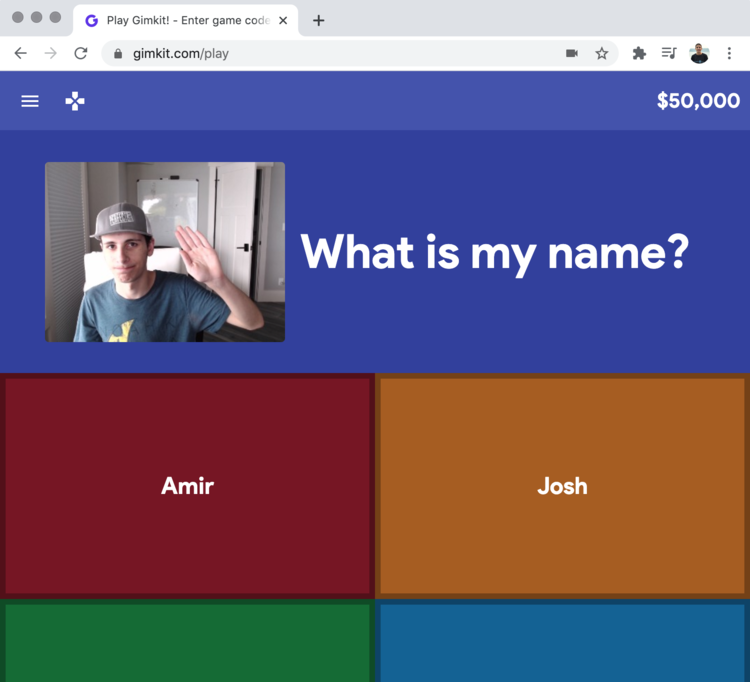Screen dimensions: 750x682
Task: Select the Play Gimkit! tab
Action: tap(186, 21)
